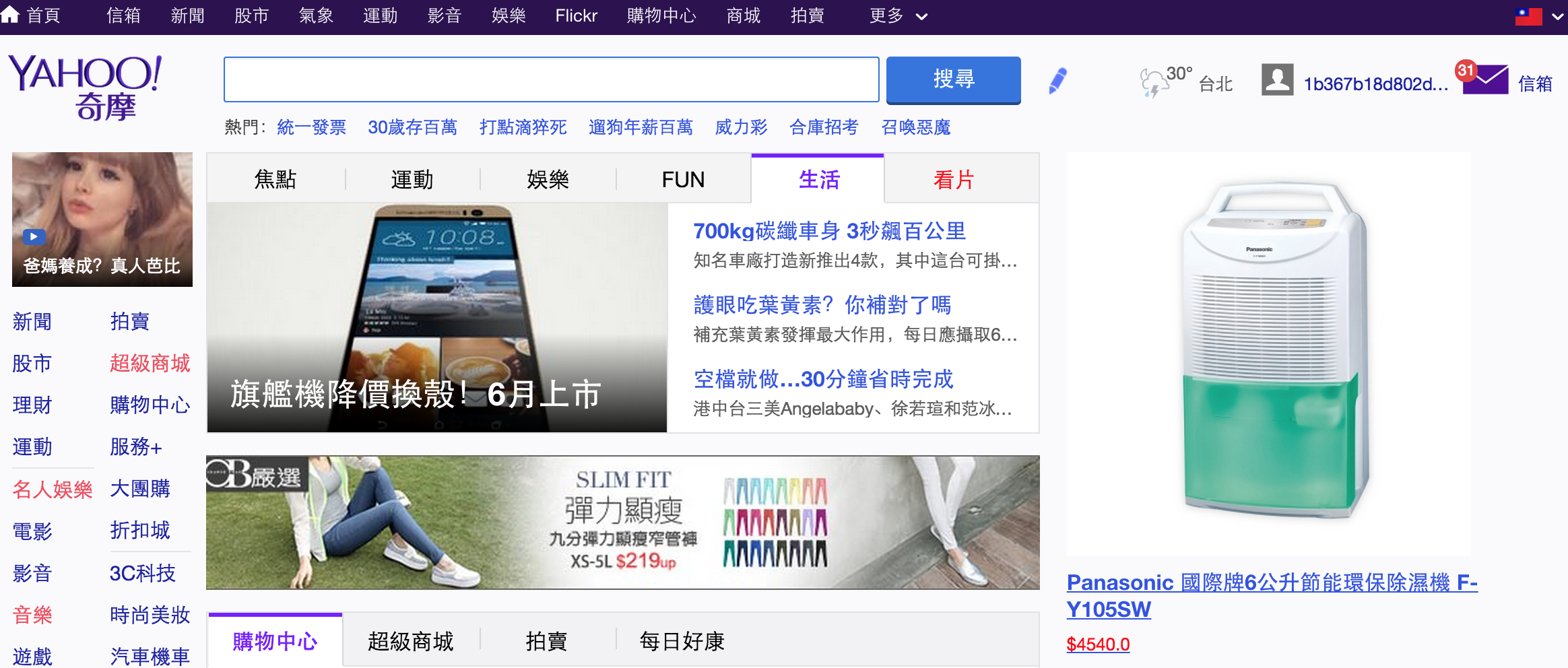Click the blue pencil handwriting input icon
1568x668 pixels.
pyautogui.click(x=1057, y=81)
